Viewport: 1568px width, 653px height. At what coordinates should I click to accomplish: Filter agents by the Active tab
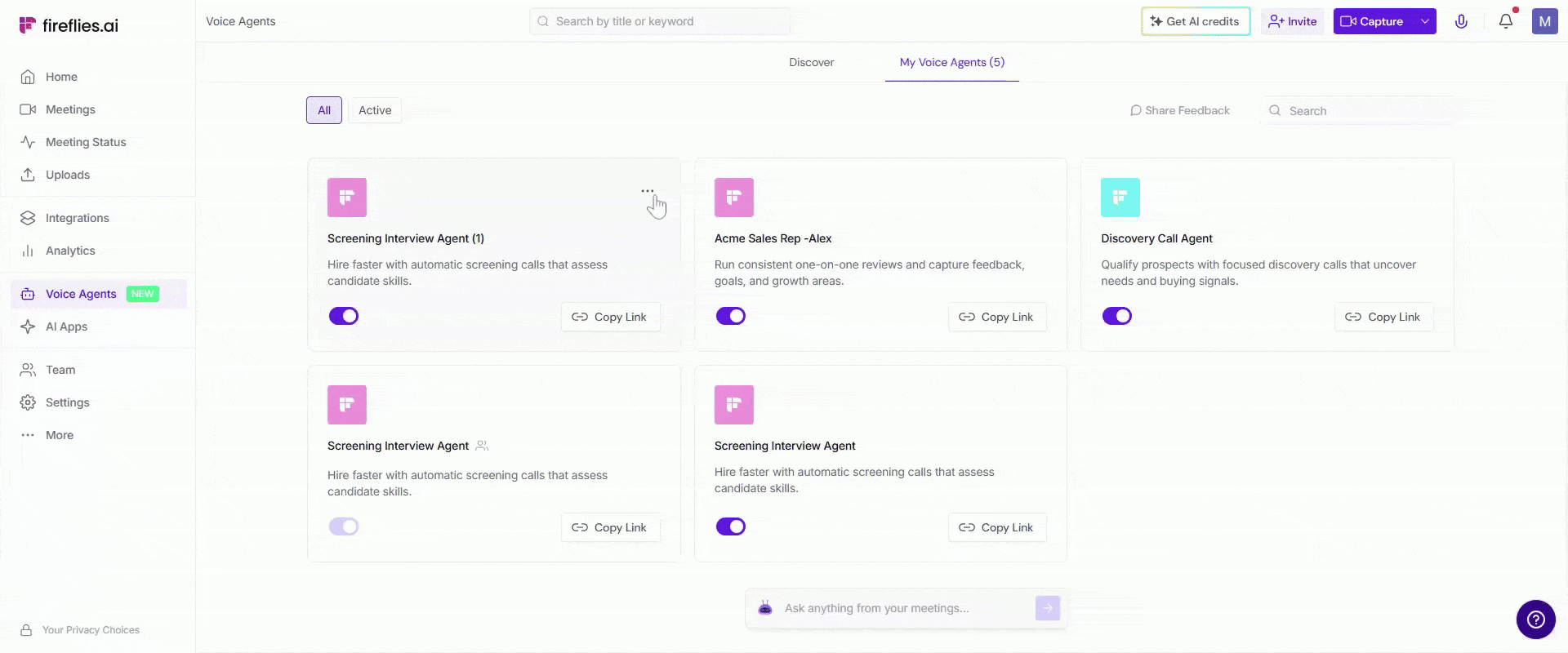click(375, 110)
